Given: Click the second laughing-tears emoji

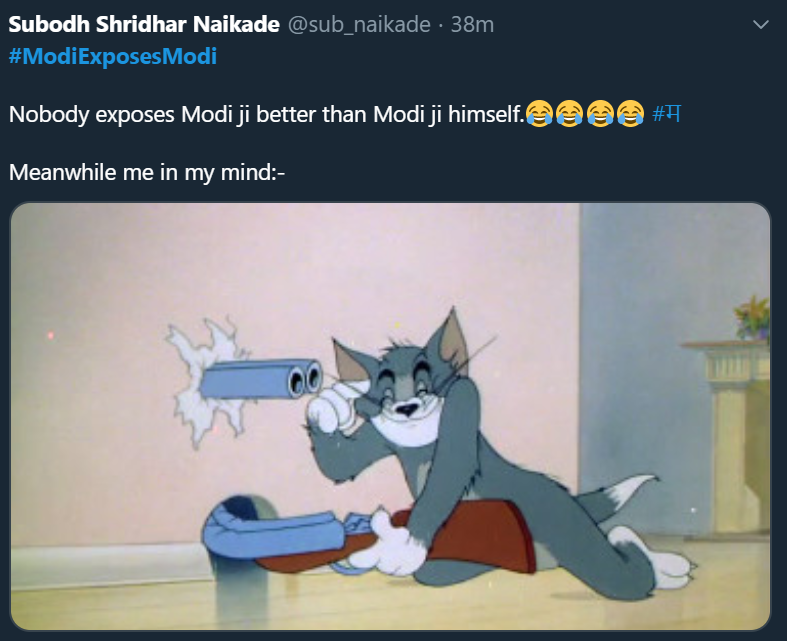Looking at the screenshot, I should (x=570, y=113).
